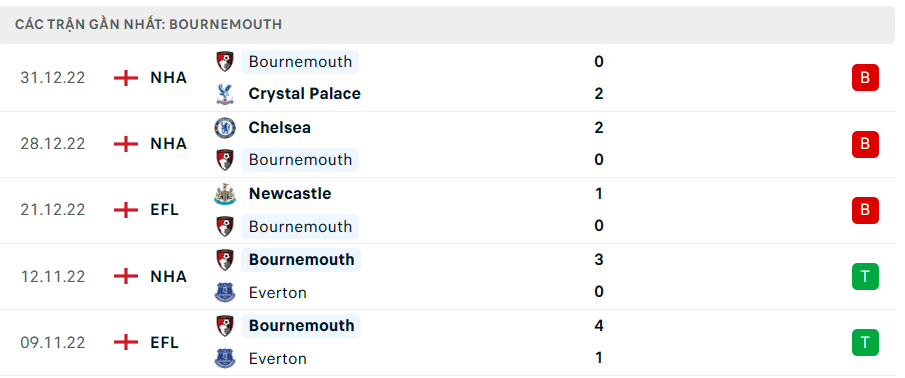The height and width of the screenshot is (378, 905).
Task: Click the green T badge for the 09.11.22 match
Action: pos(865,343)
